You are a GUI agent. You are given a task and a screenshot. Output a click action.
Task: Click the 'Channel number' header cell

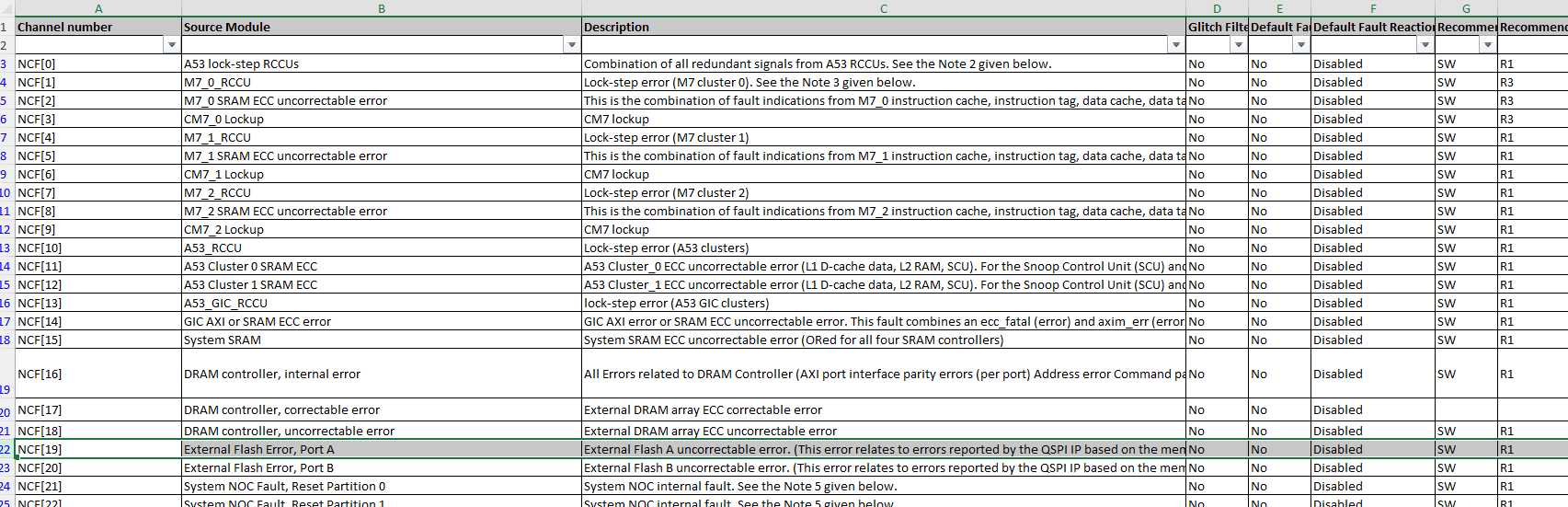coord(98,27)
